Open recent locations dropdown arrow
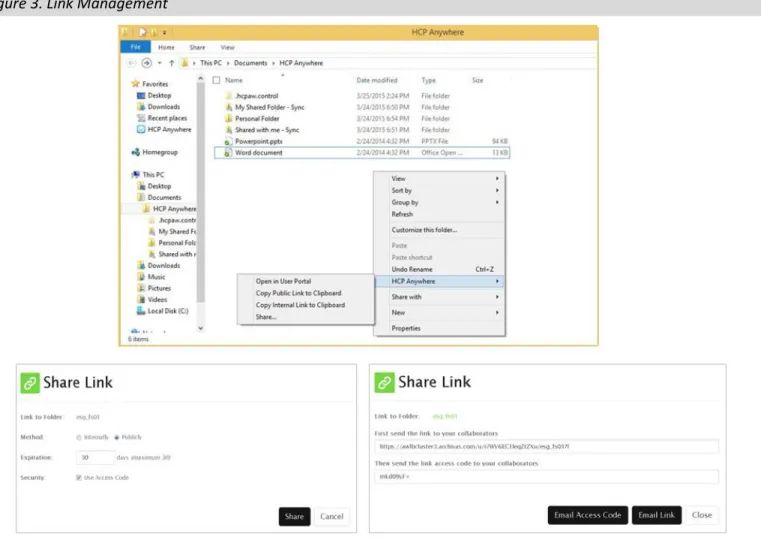Screen dimensions: 761x540 pos(159,63)
